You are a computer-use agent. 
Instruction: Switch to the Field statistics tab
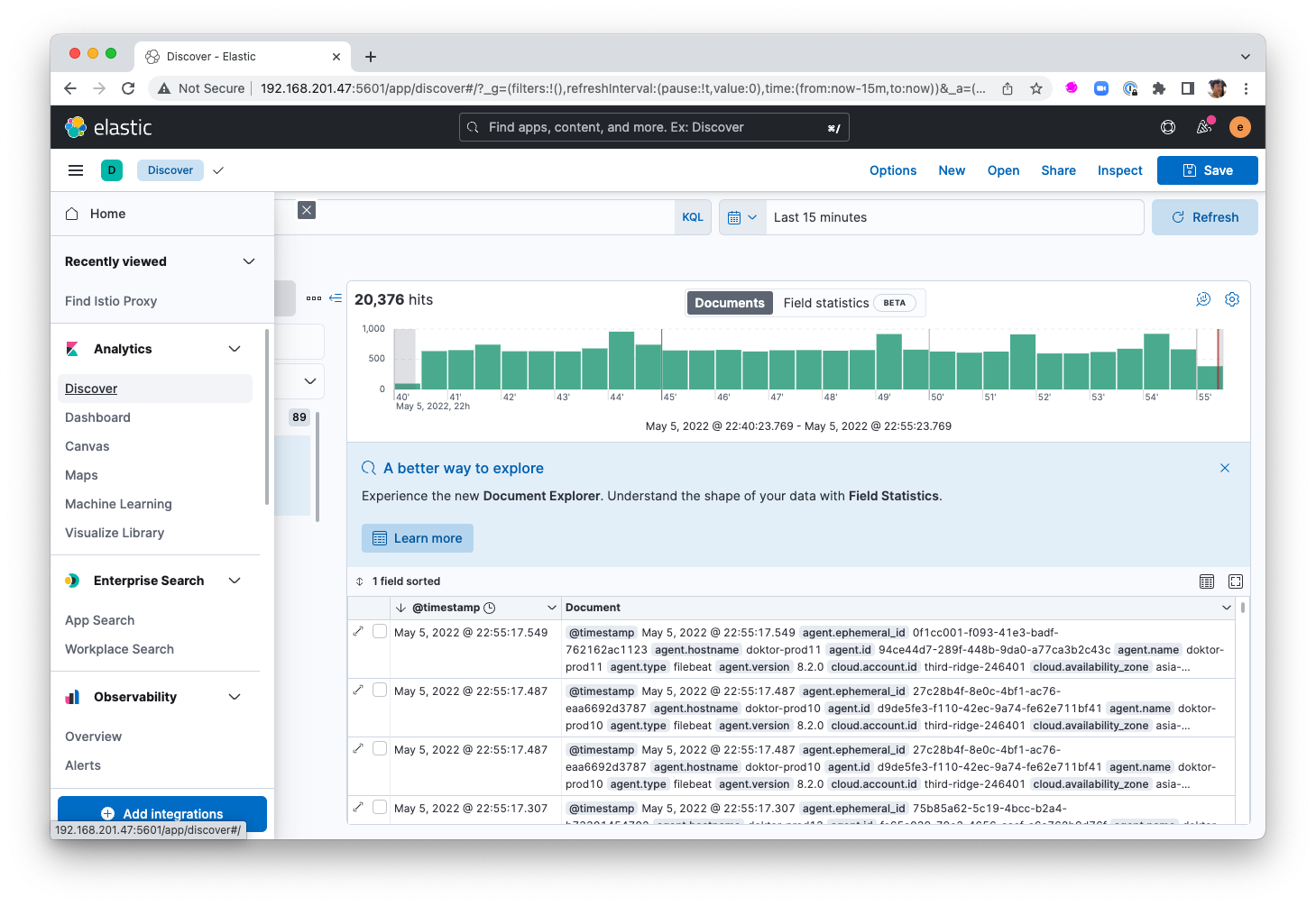(826, 303)
